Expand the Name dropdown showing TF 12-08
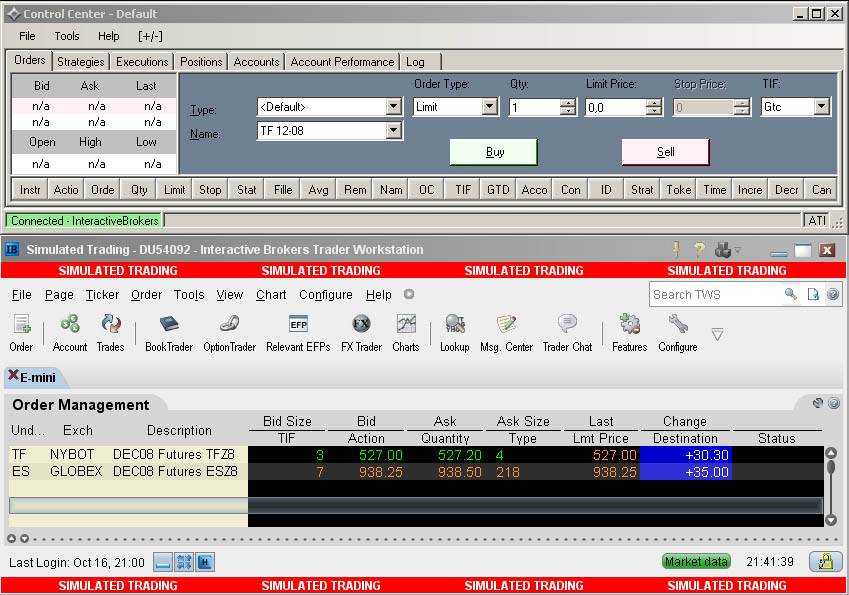 click(393, 131)
